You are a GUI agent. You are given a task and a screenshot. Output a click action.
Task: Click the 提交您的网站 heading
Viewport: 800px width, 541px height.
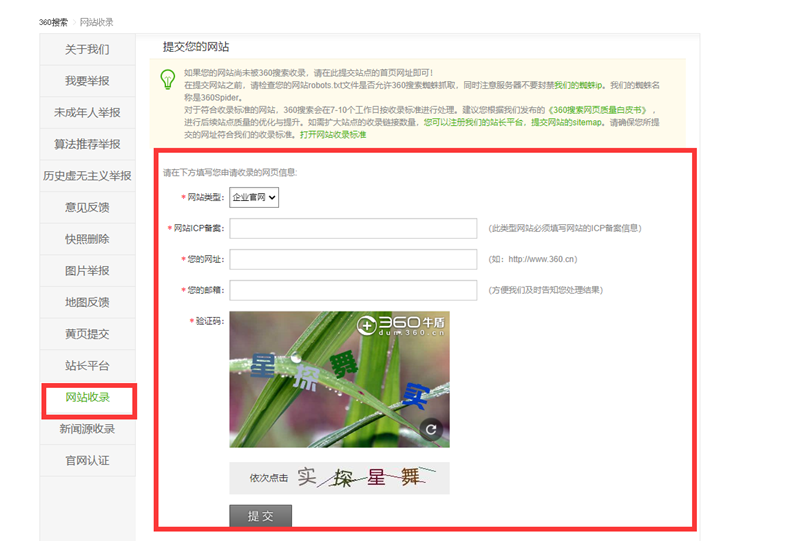tap(196, 47)
